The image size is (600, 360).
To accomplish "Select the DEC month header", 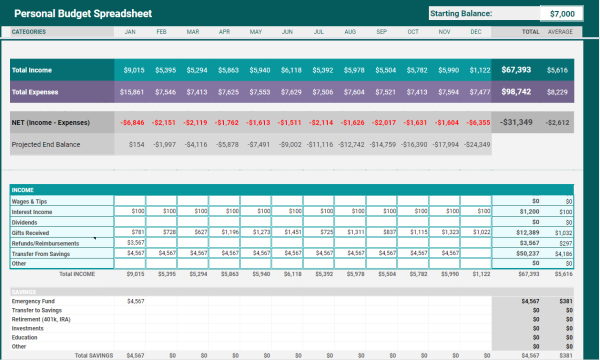I will click(476, 32).
